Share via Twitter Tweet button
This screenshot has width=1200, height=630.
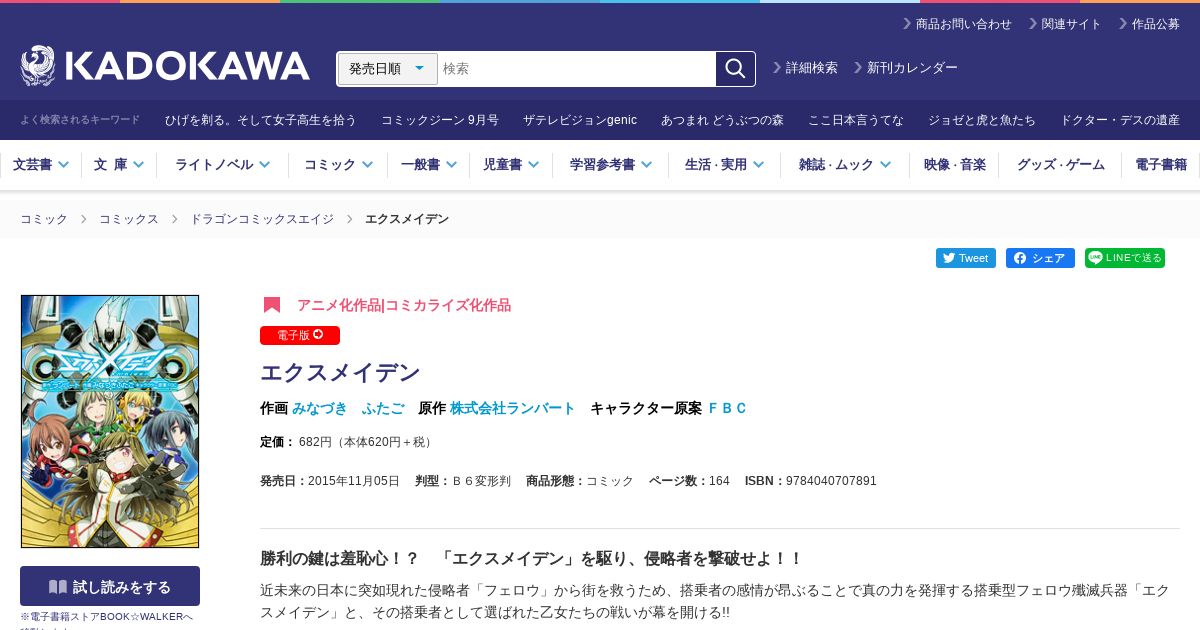(966, 258)
